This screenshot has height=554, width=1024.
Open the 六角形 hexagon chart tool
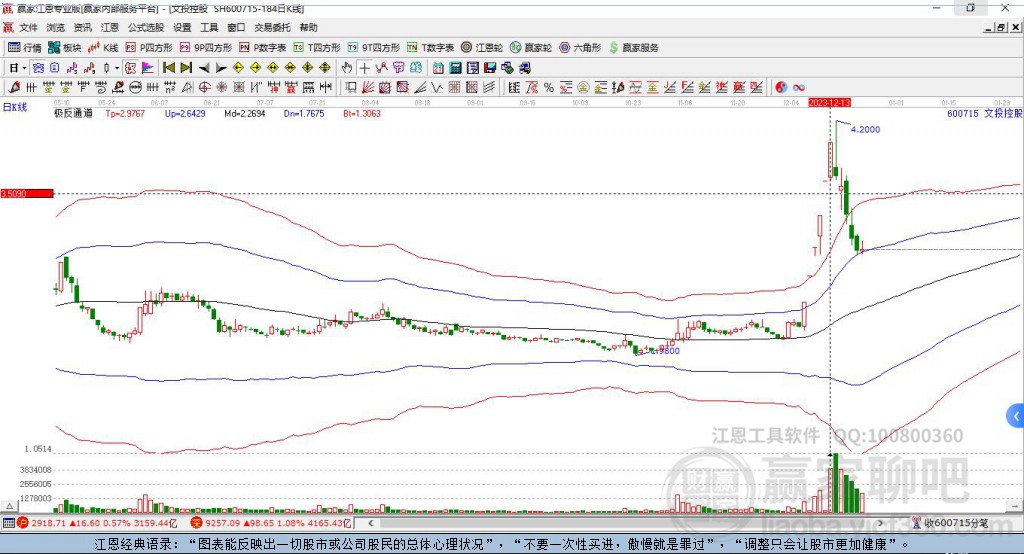pos(580,47)
